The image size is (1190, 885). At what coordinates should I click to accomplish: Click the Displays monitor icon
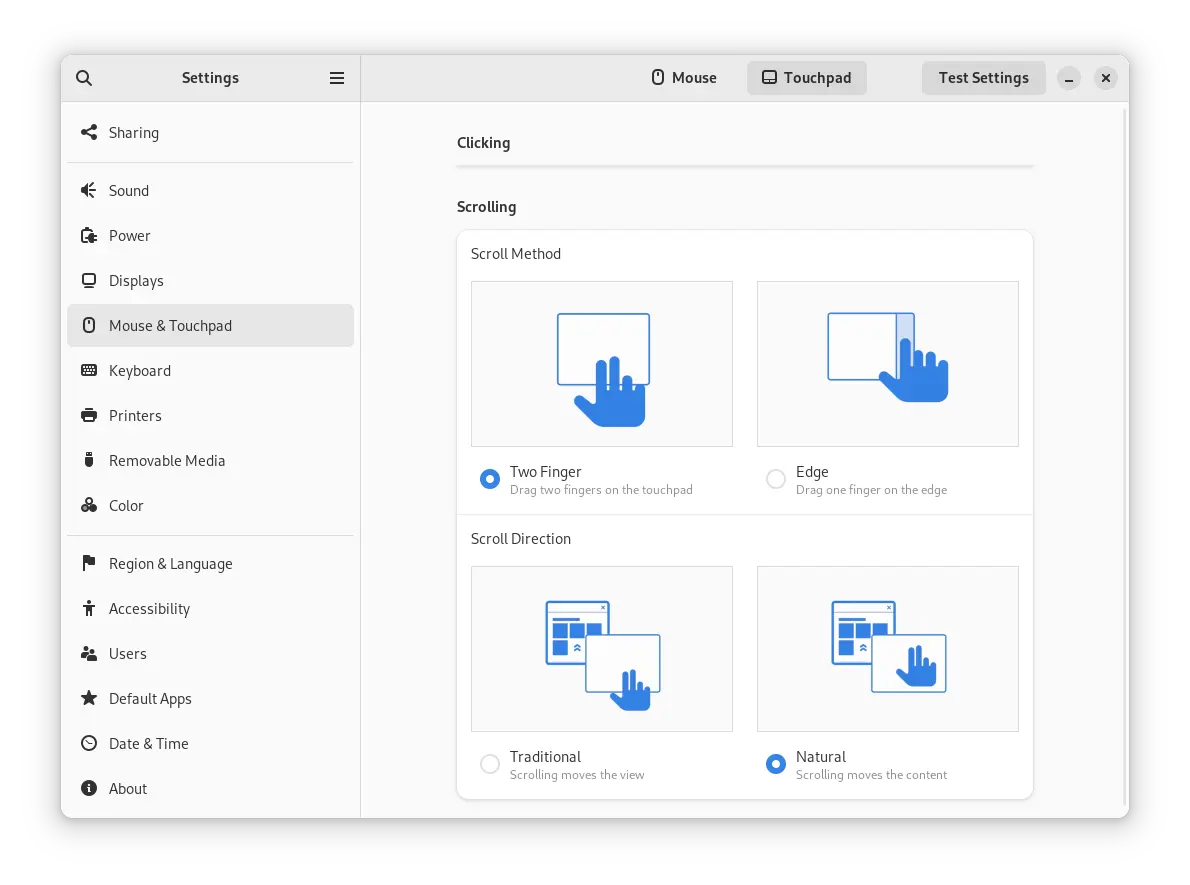click(89, 281)
